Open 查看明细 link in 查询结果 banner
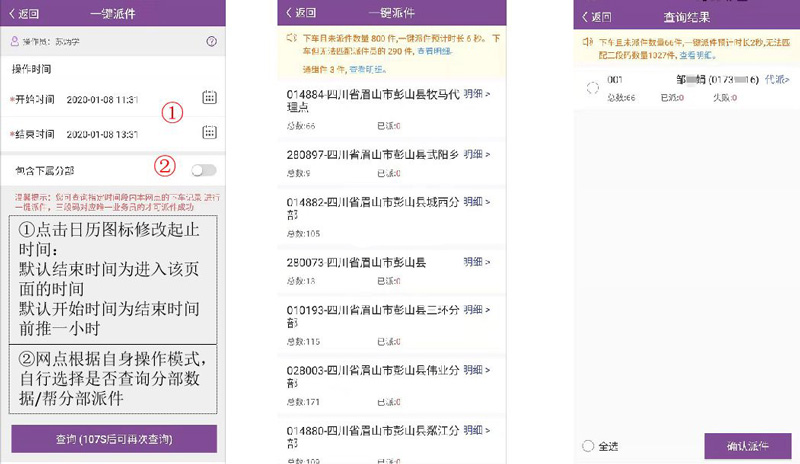This screenshot has height=464, width=800. click(x=697, y=55)
